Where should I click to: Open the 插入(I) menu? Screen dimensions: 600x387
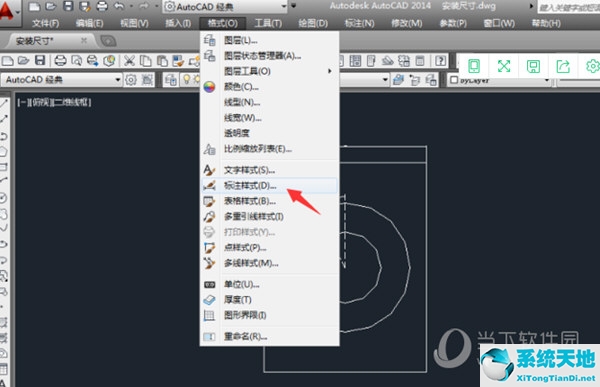click(178, 23)
